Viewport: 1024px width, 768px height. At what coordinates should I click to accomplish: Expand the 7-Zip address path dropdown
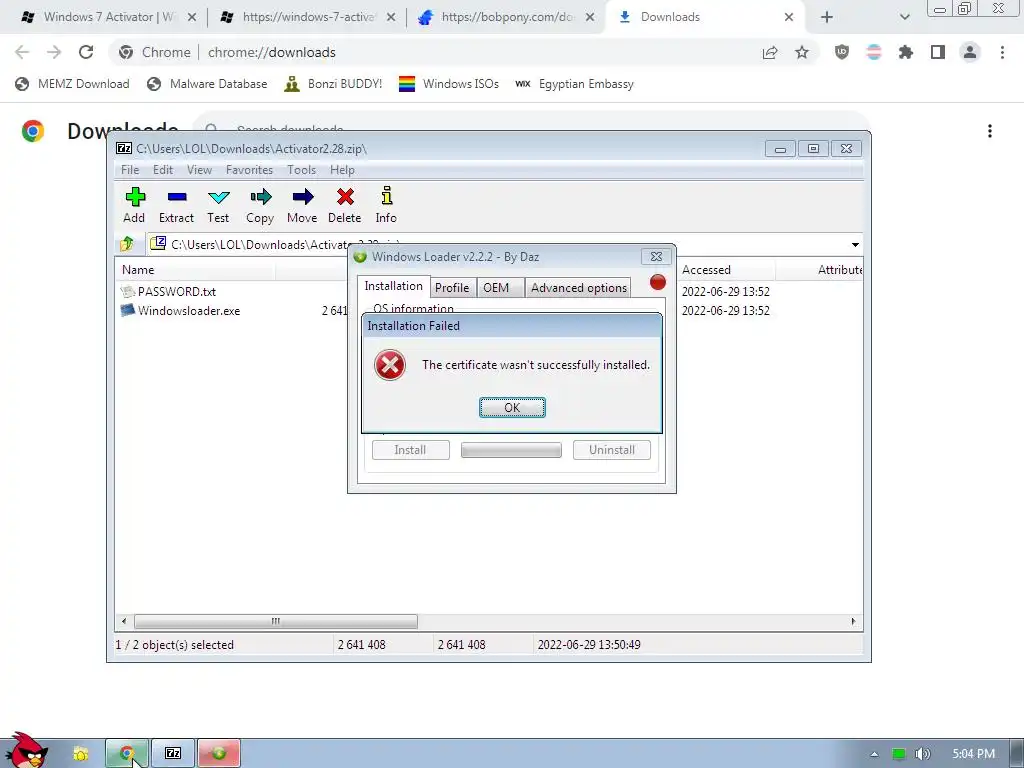coord(855,245)
